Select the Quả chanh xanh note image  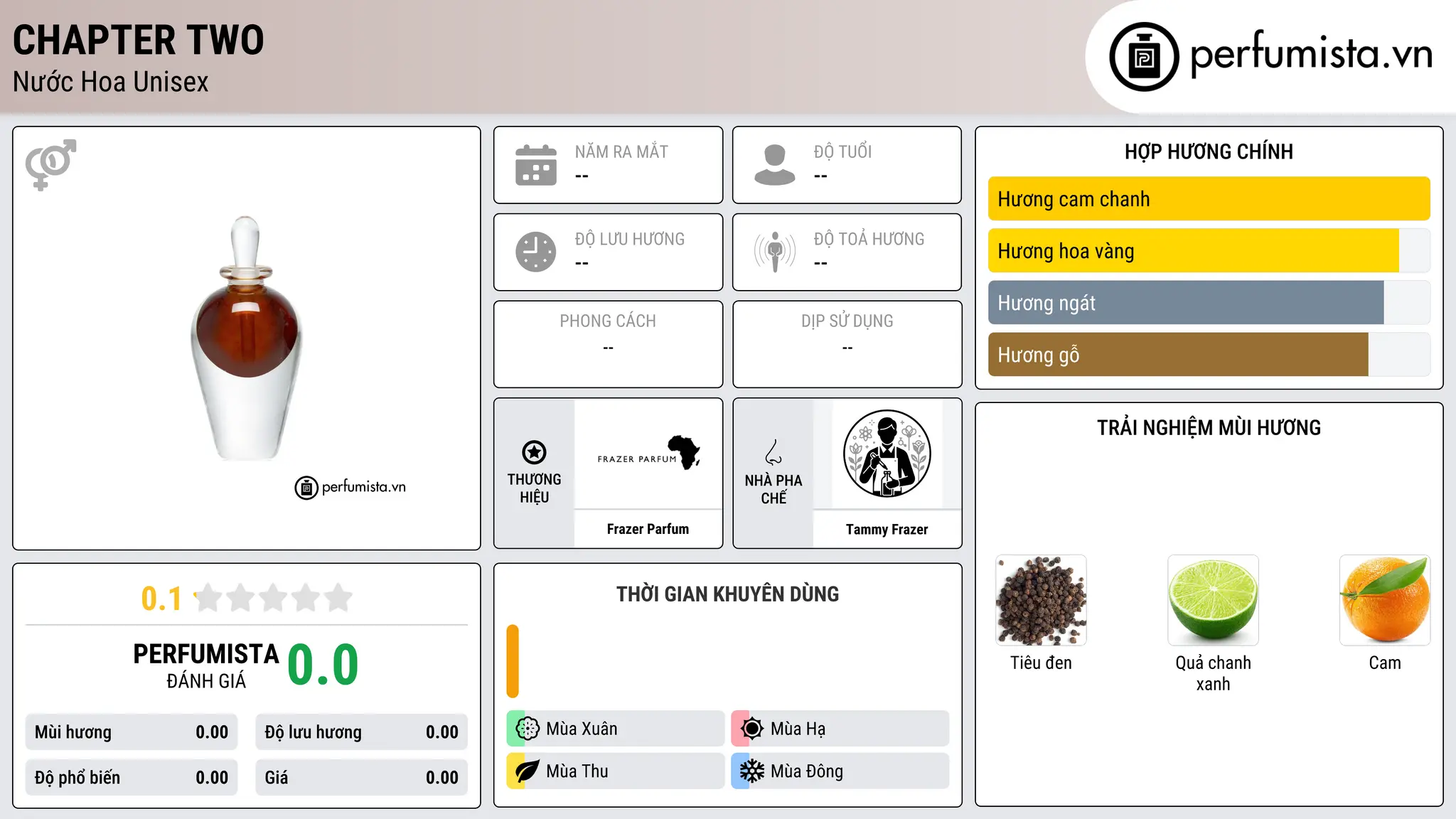coord(1213,600)
